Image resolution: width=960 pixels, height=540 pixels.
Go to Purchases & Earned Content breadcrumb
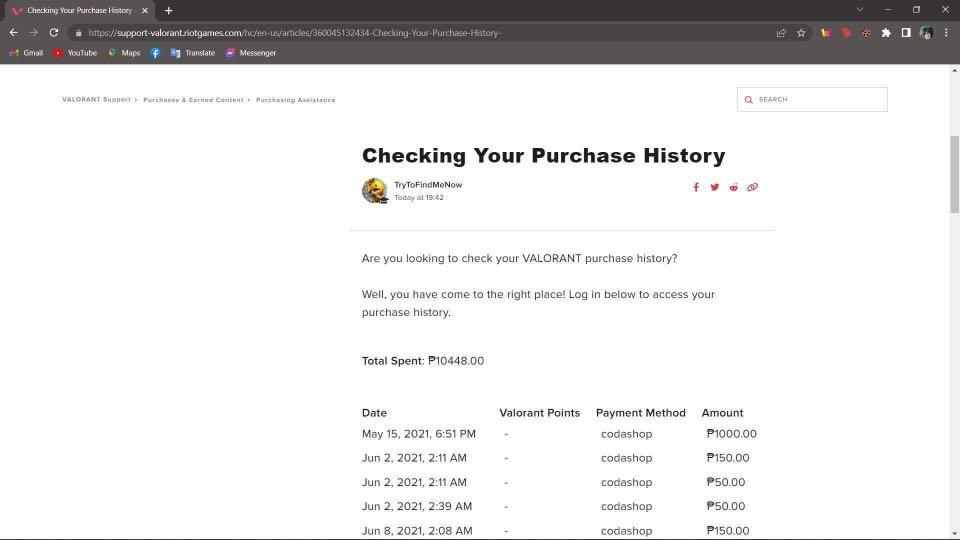(x=193, y=100)
